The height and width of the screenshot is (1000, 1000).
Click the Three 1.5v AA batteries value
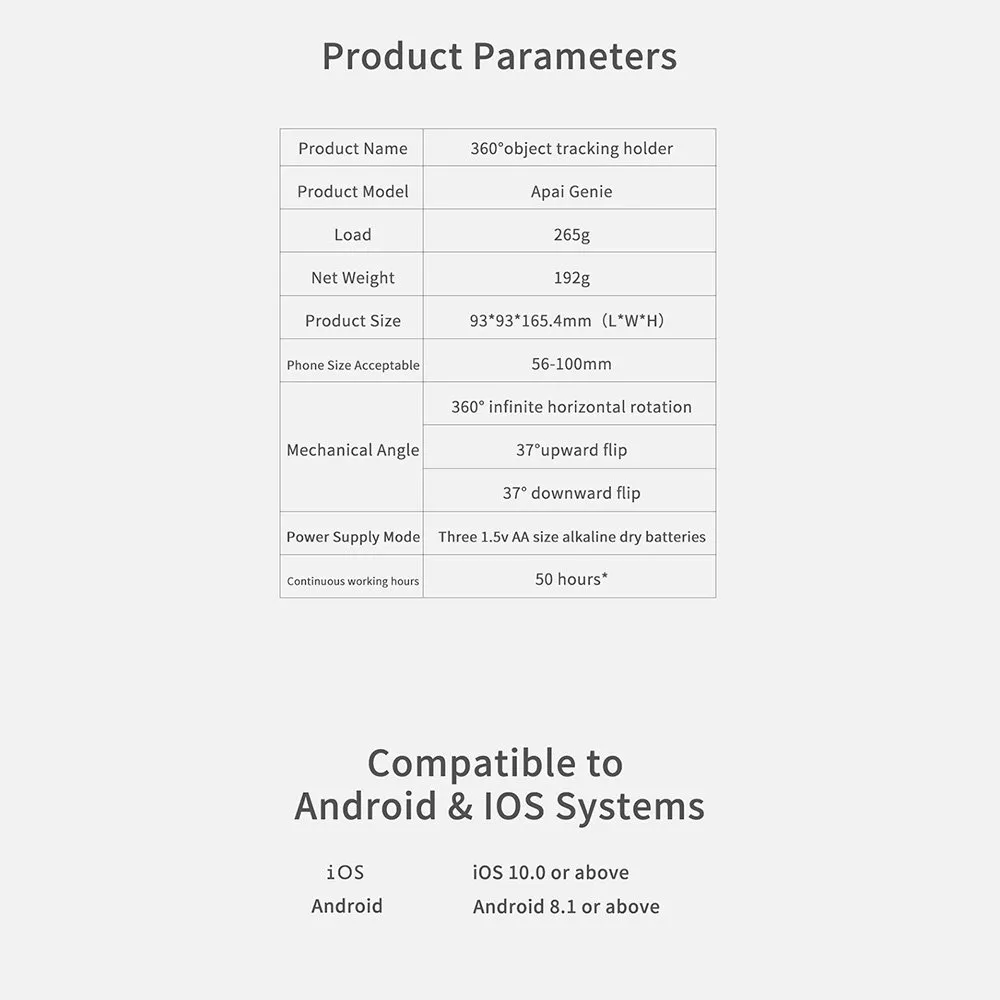pyautogui.click(x=571, y=537)
